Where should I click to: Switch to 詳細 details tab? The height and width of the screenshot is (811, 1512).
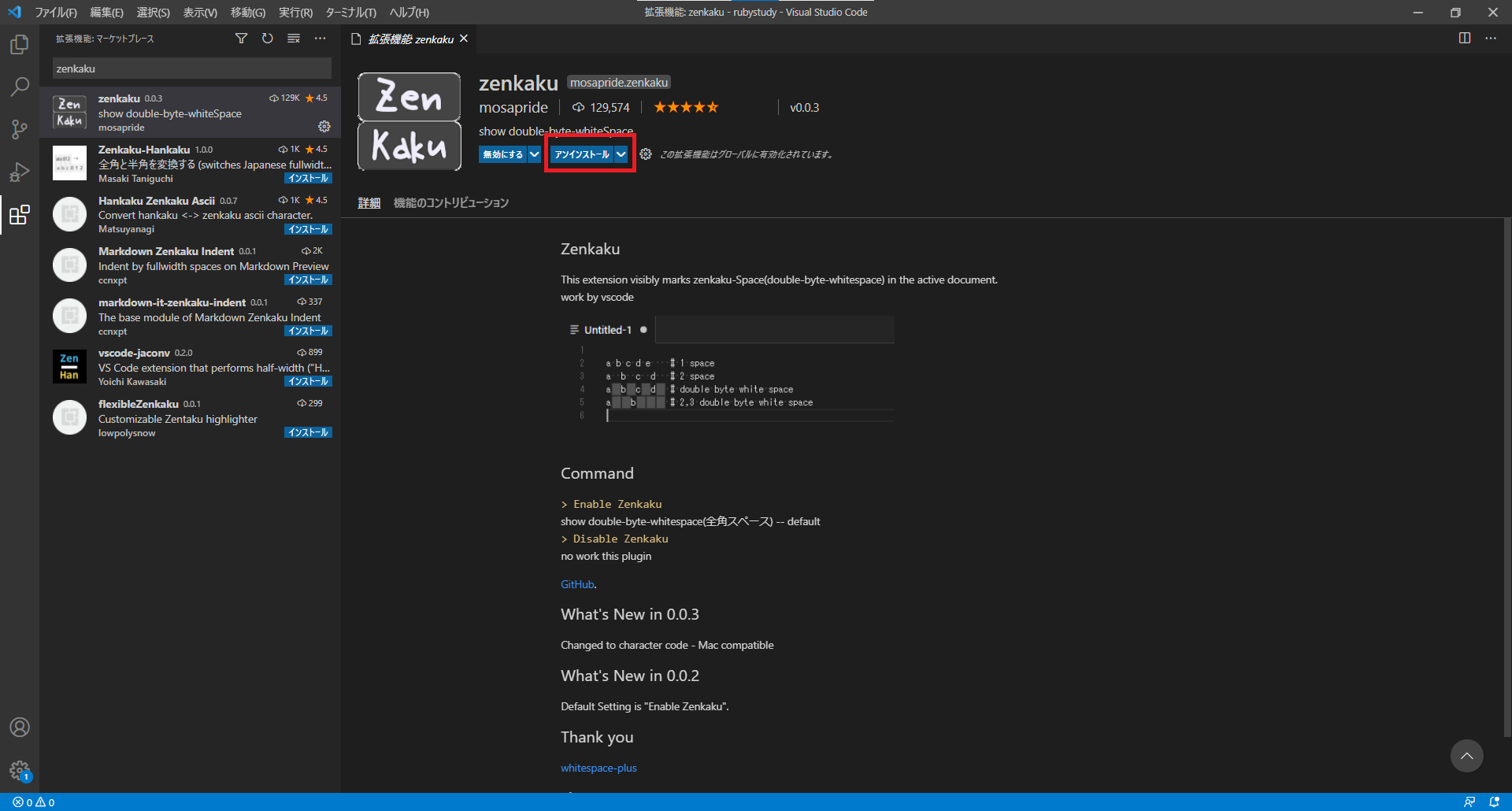pos(369,203)
